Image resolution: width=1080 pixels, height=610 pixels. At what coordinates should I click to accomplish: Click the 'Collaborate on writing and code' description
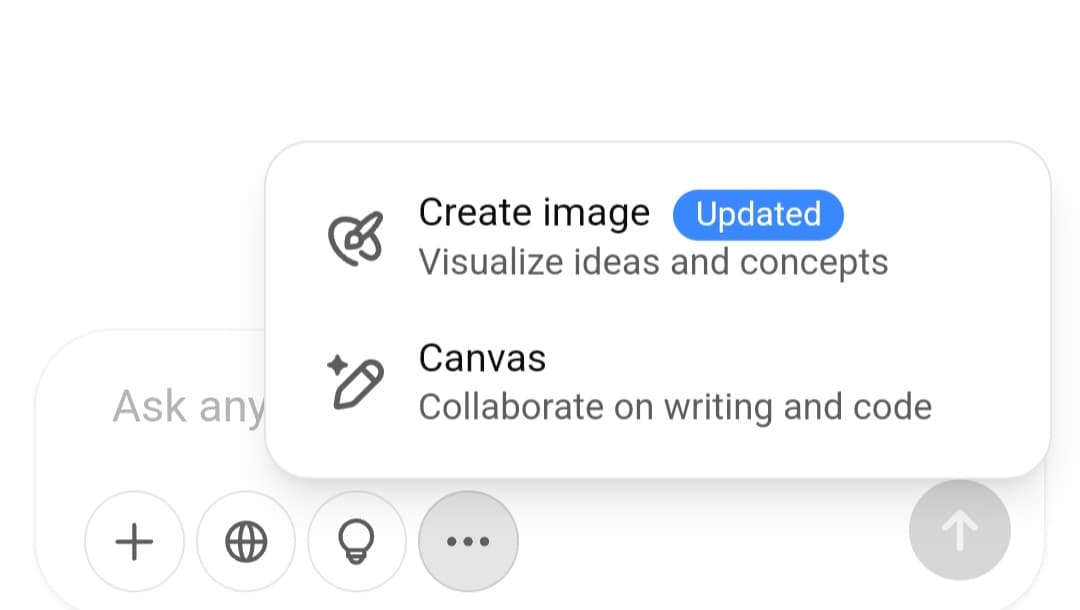tap(675, 407)
